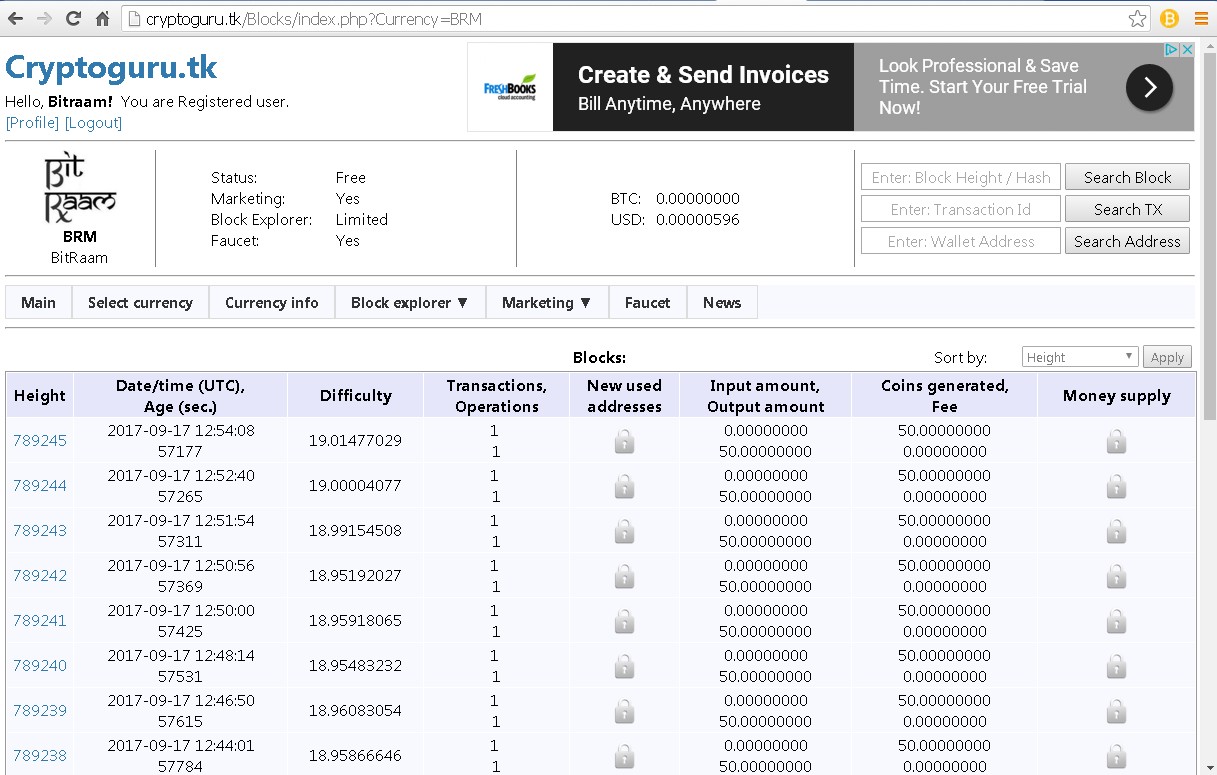Open Select currency menu item

[140, 302]
